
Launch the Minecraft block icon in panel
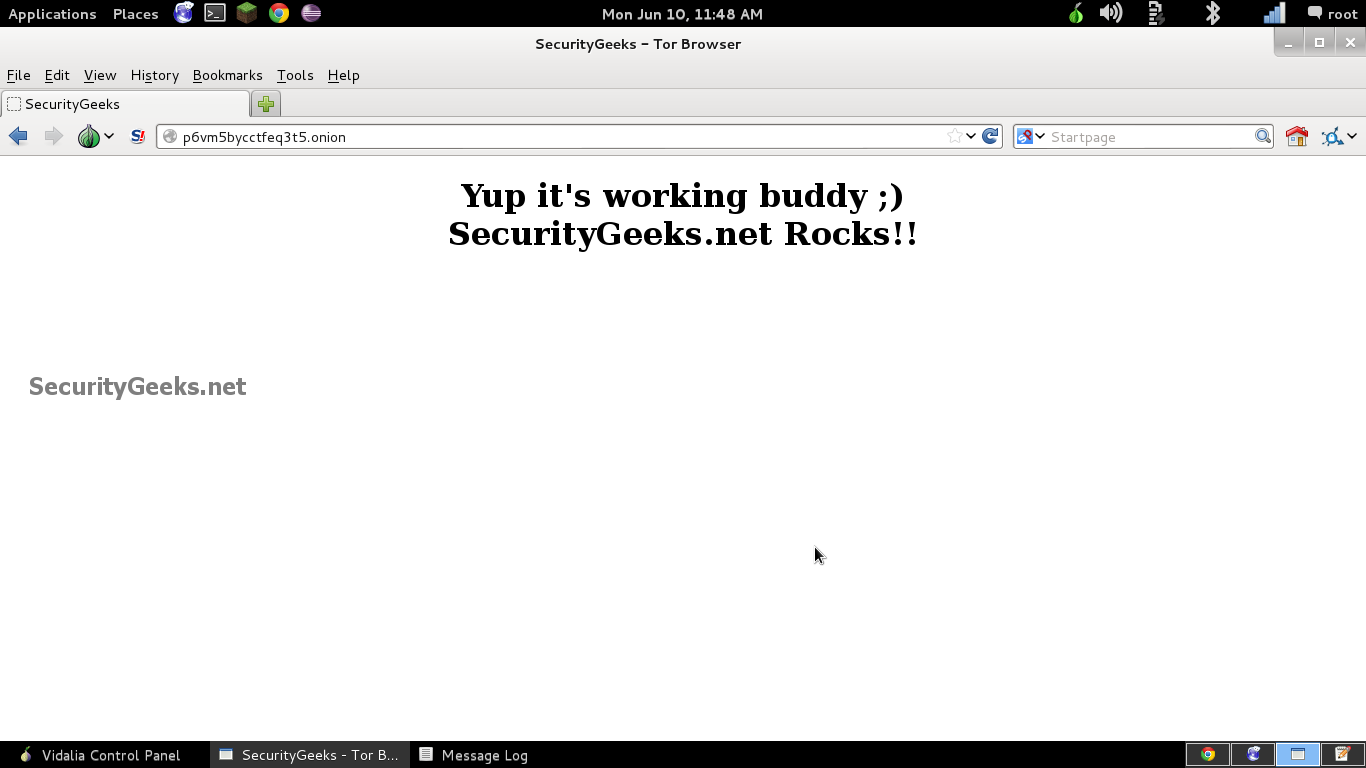click(247, 13)
